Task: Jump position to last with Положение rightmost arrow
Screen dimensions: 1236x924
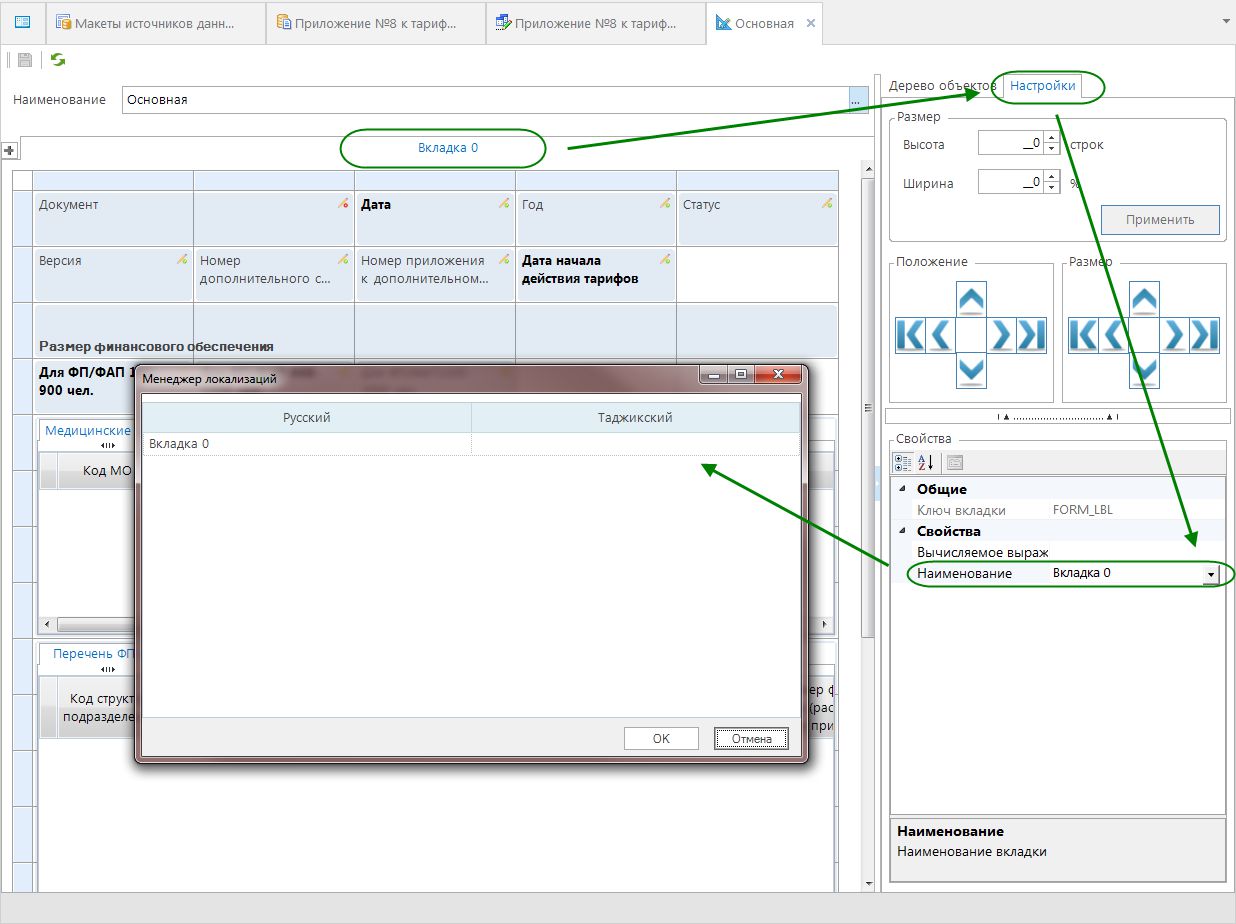Action: tap(1032, 335)
